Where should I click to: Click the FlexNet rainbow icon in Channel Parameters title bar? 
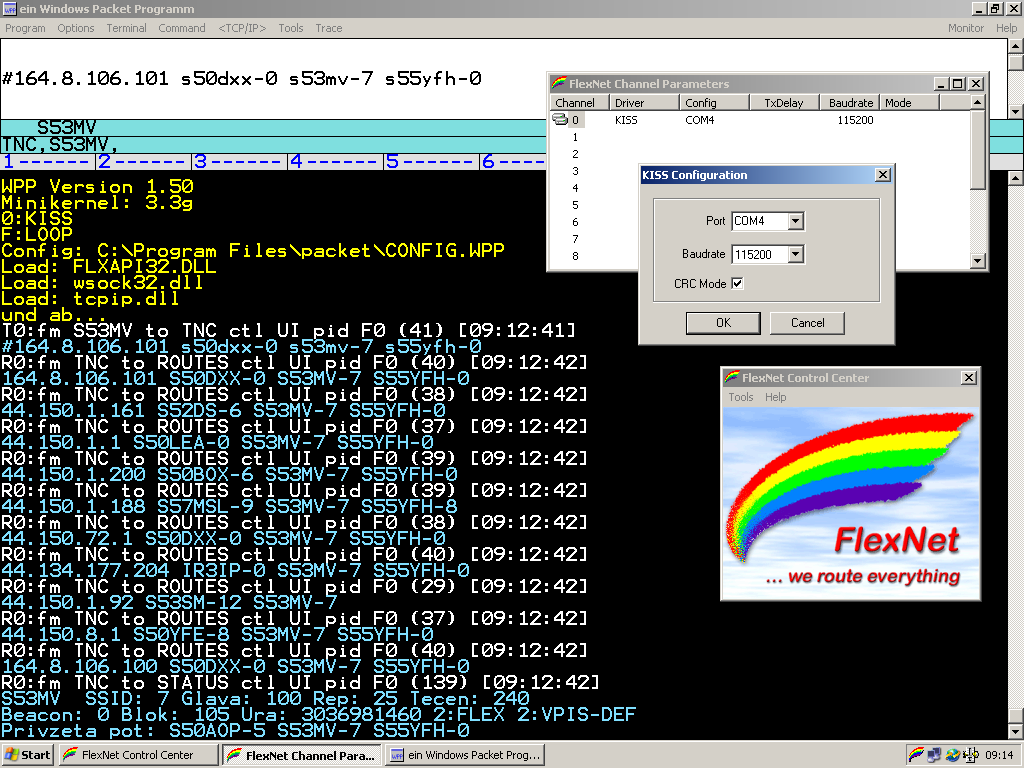click(559, 84)
